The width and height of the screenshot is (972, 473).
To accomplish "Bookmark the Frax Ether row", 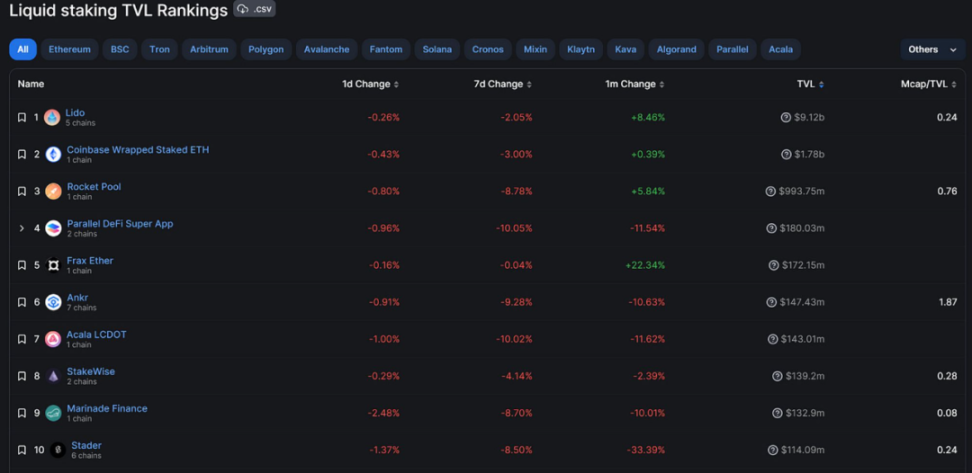I will click(x=22, y=265).
